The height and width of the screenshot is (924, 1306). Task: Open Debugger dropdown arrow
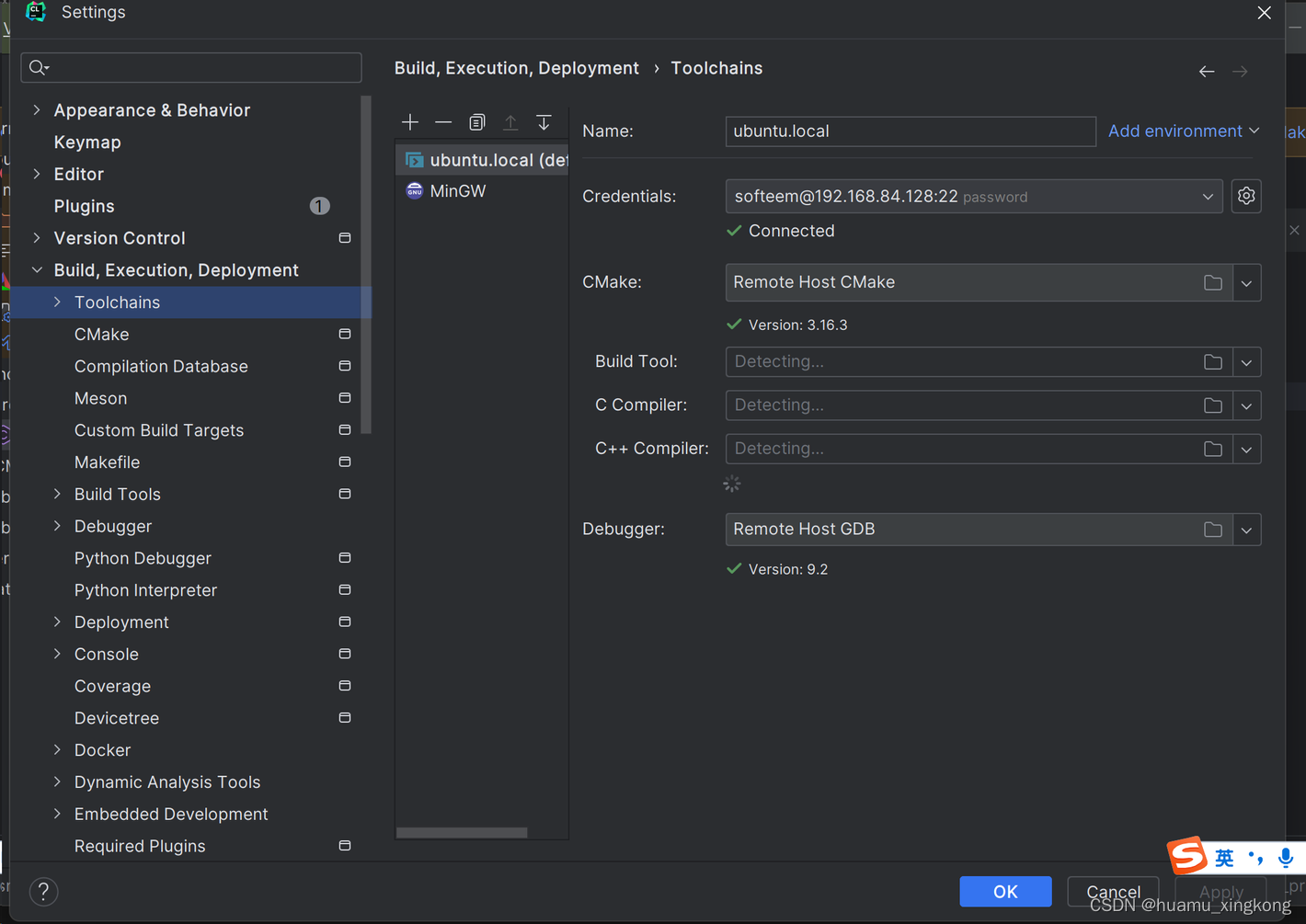tap(1246, 530)
